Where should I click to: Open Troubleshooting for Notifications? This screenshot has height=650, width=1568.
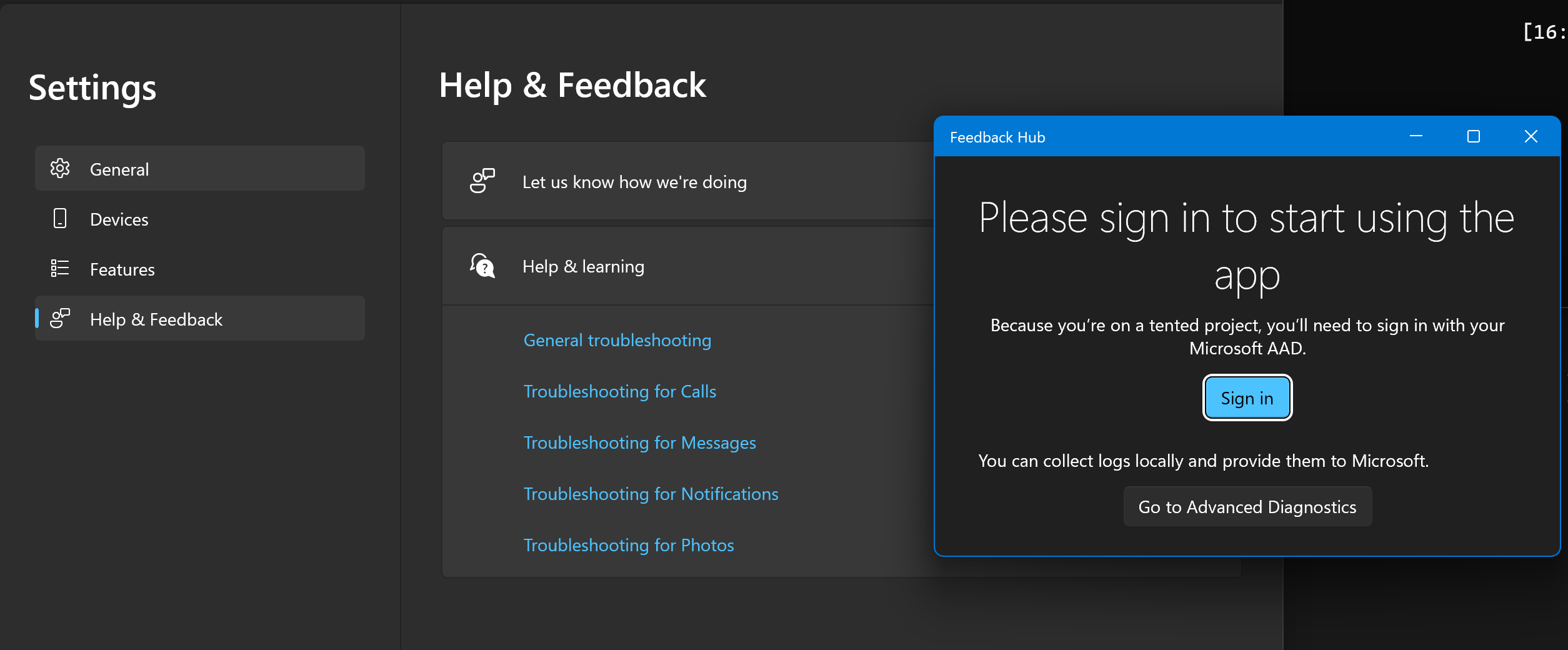point(650,493)
